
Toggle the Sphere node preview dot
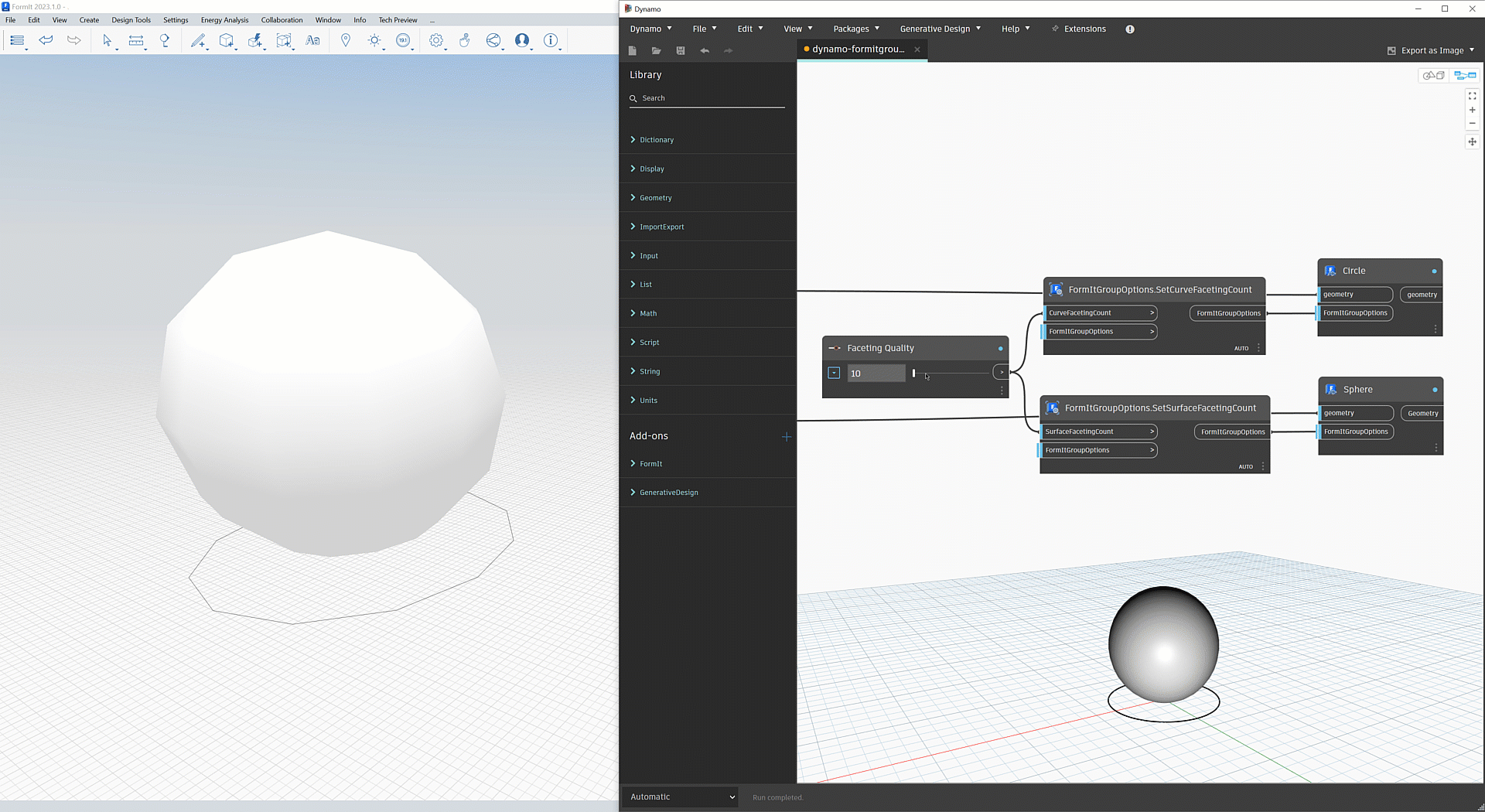[1435, 390]
